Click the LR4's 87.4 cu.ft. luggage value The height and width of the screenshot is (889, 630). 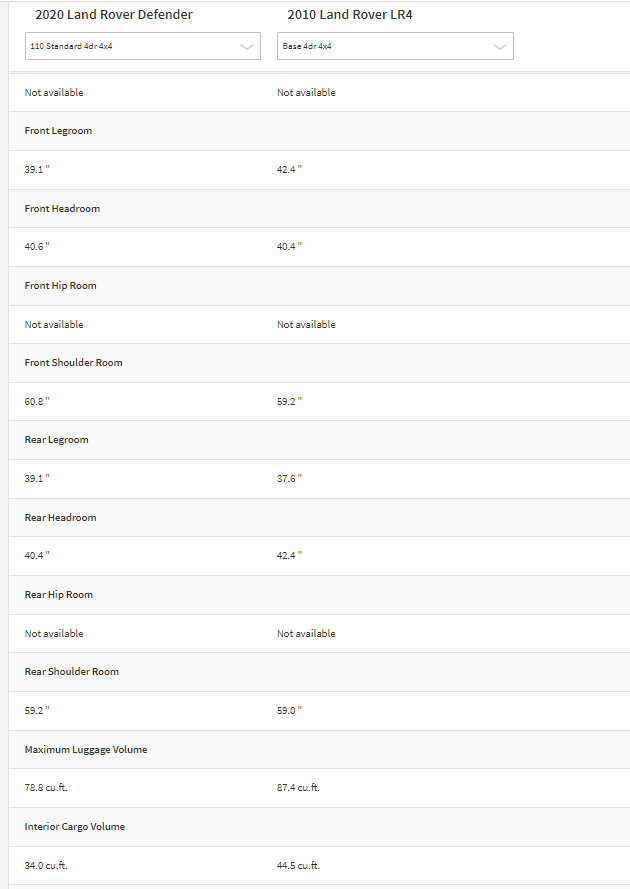298,788
